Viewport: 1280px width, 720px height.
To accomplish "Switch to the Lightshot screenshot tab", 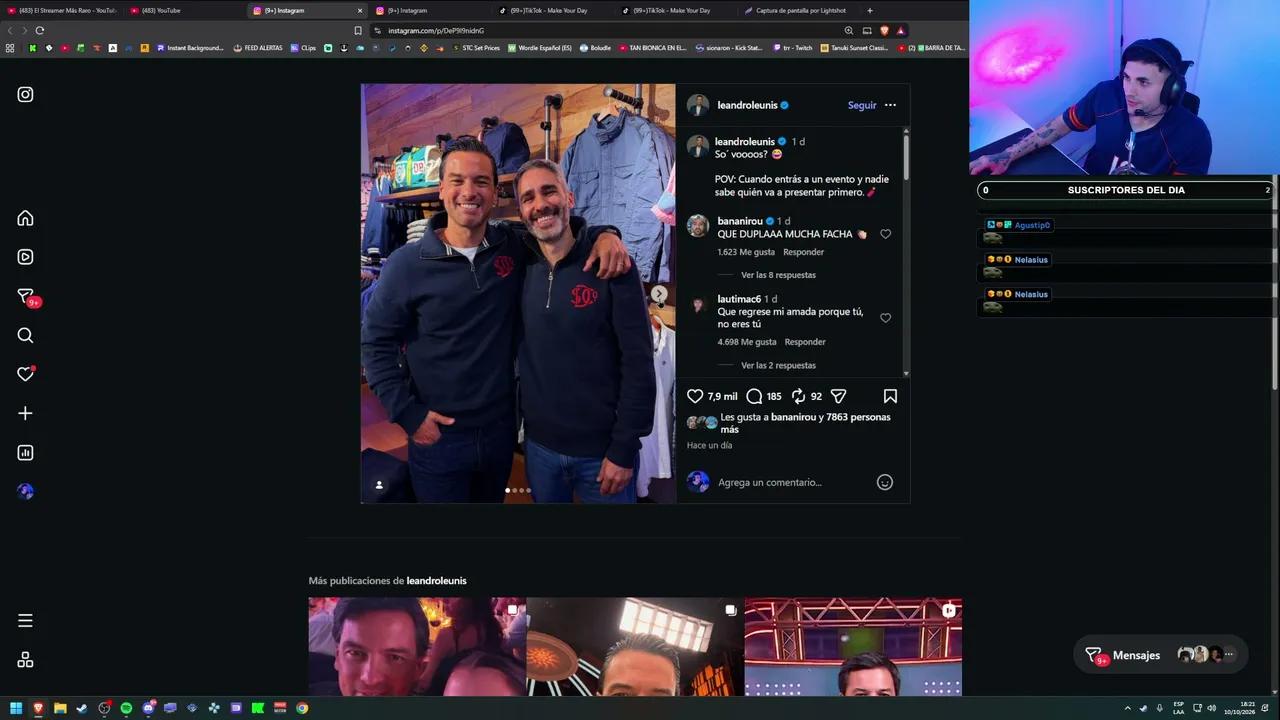I will tap(800, 10).
